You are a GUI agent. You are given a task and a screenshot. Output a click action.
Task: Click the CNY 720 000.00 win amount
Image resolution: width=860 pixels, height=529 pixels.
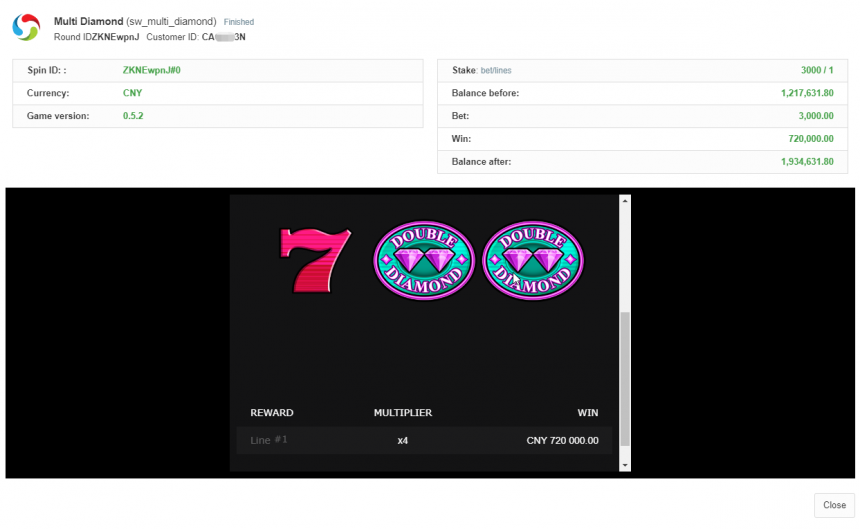tap(562, 440)
